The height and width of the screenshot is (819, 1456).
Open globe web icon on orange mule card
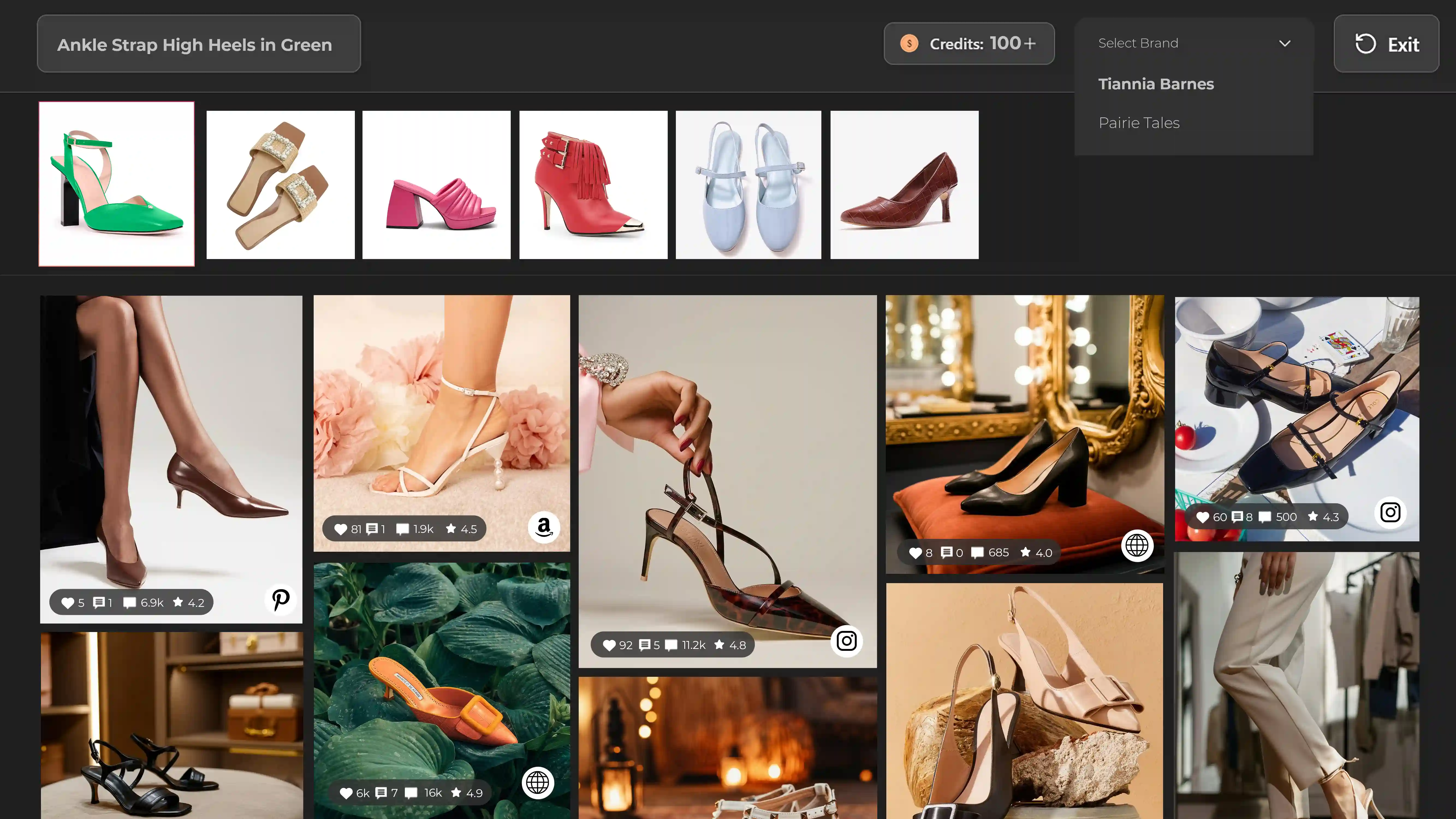pos(537,783)
